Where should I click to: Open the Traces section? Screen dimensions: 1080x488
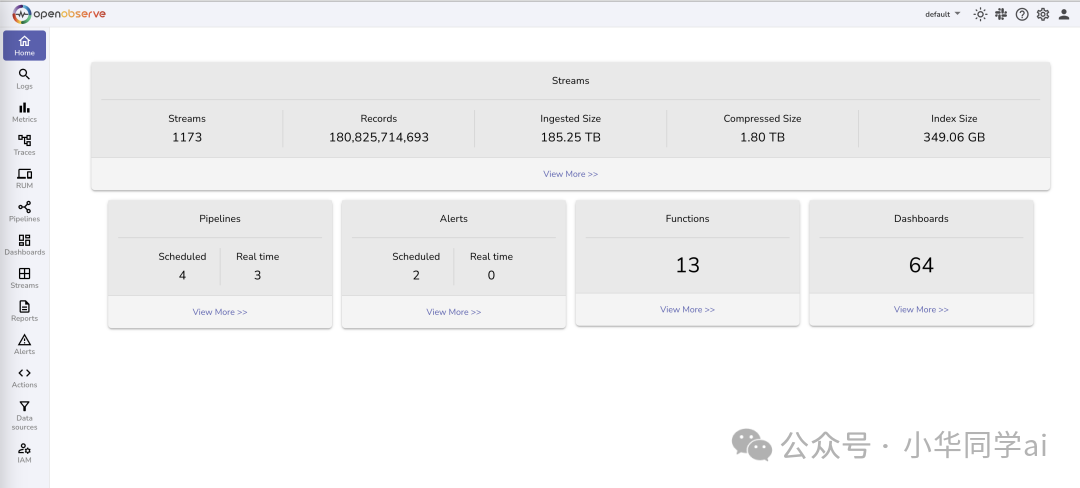coord(24,145)
